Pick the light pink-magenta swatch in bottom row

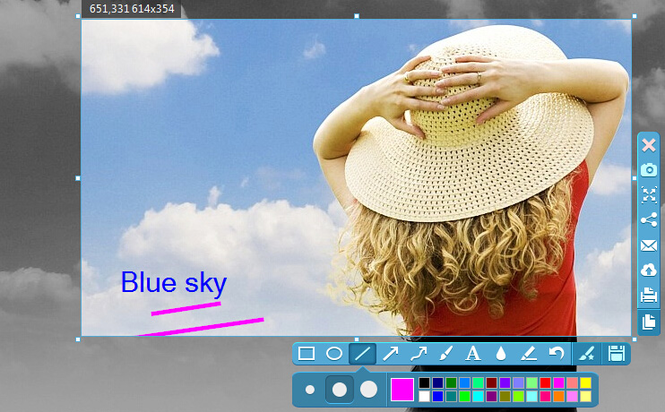pos(572,396)
